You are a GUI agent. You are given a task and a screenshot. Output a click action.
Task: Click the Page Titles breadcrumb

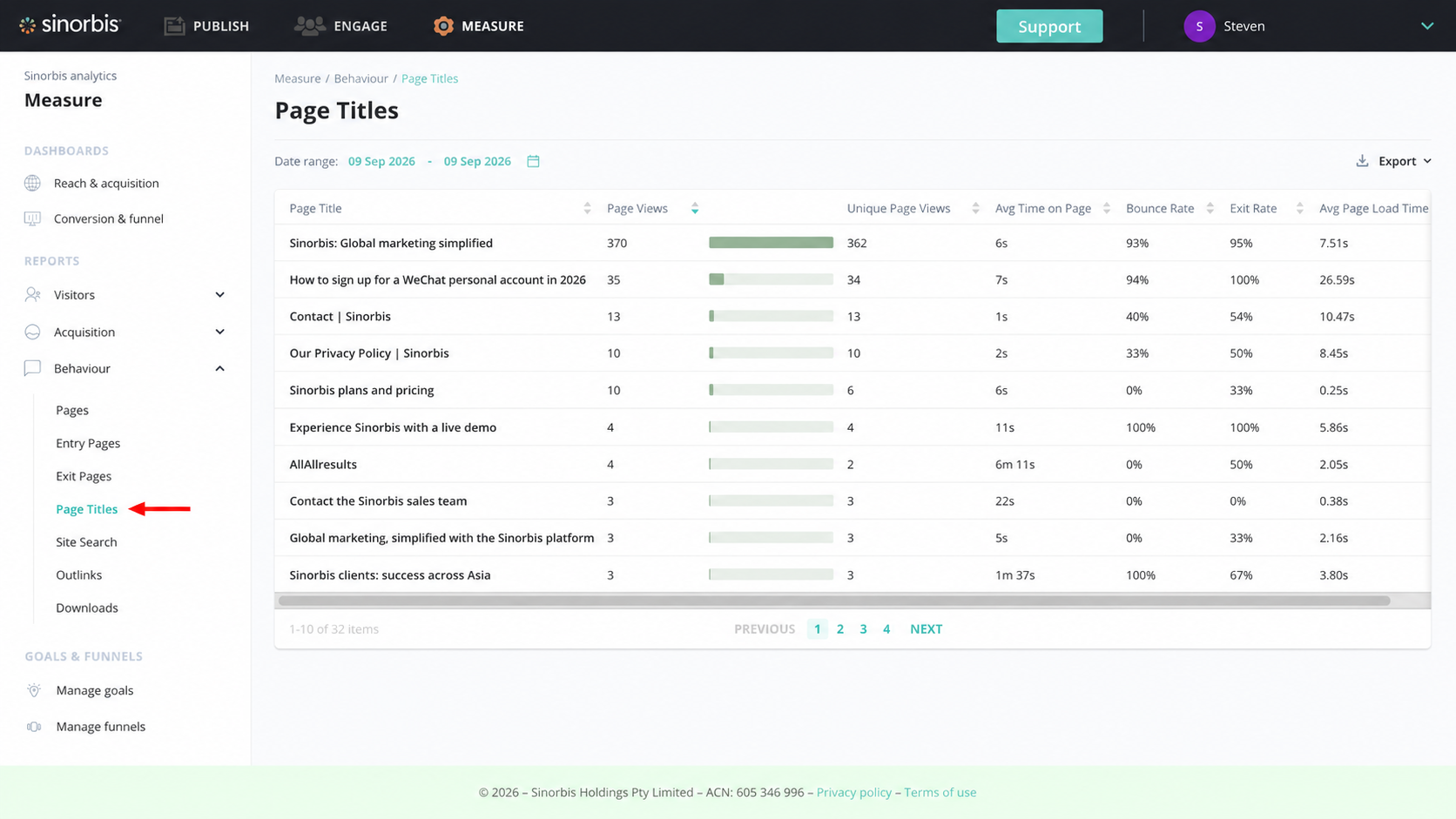tap(429, 78)
